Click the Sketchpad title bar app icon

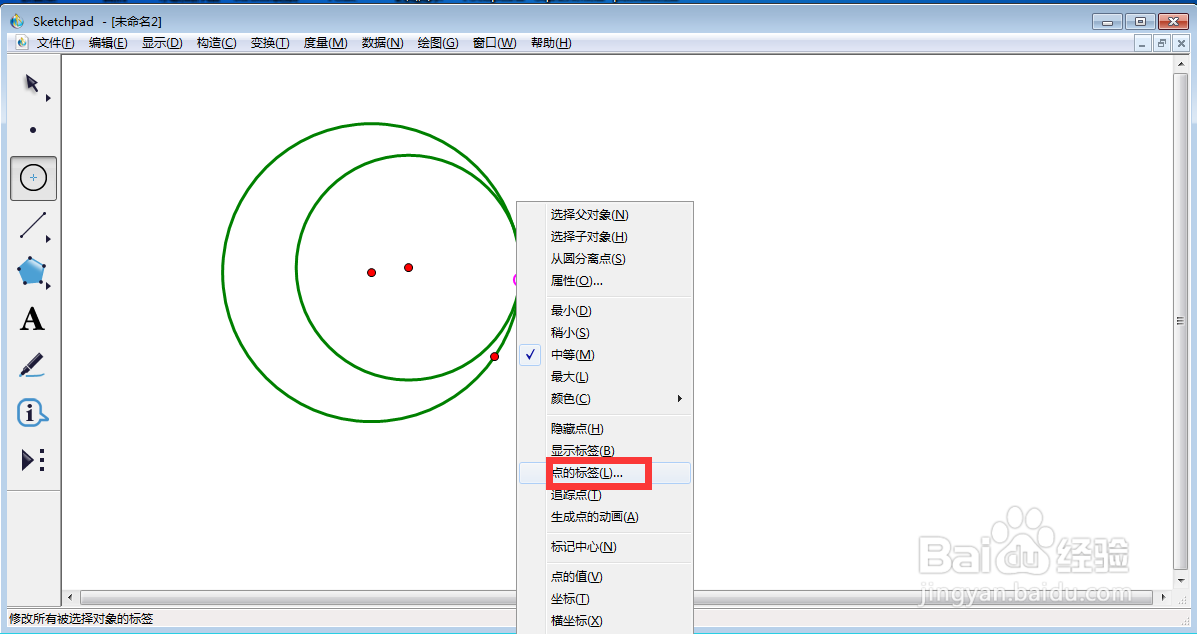(17, 21)
